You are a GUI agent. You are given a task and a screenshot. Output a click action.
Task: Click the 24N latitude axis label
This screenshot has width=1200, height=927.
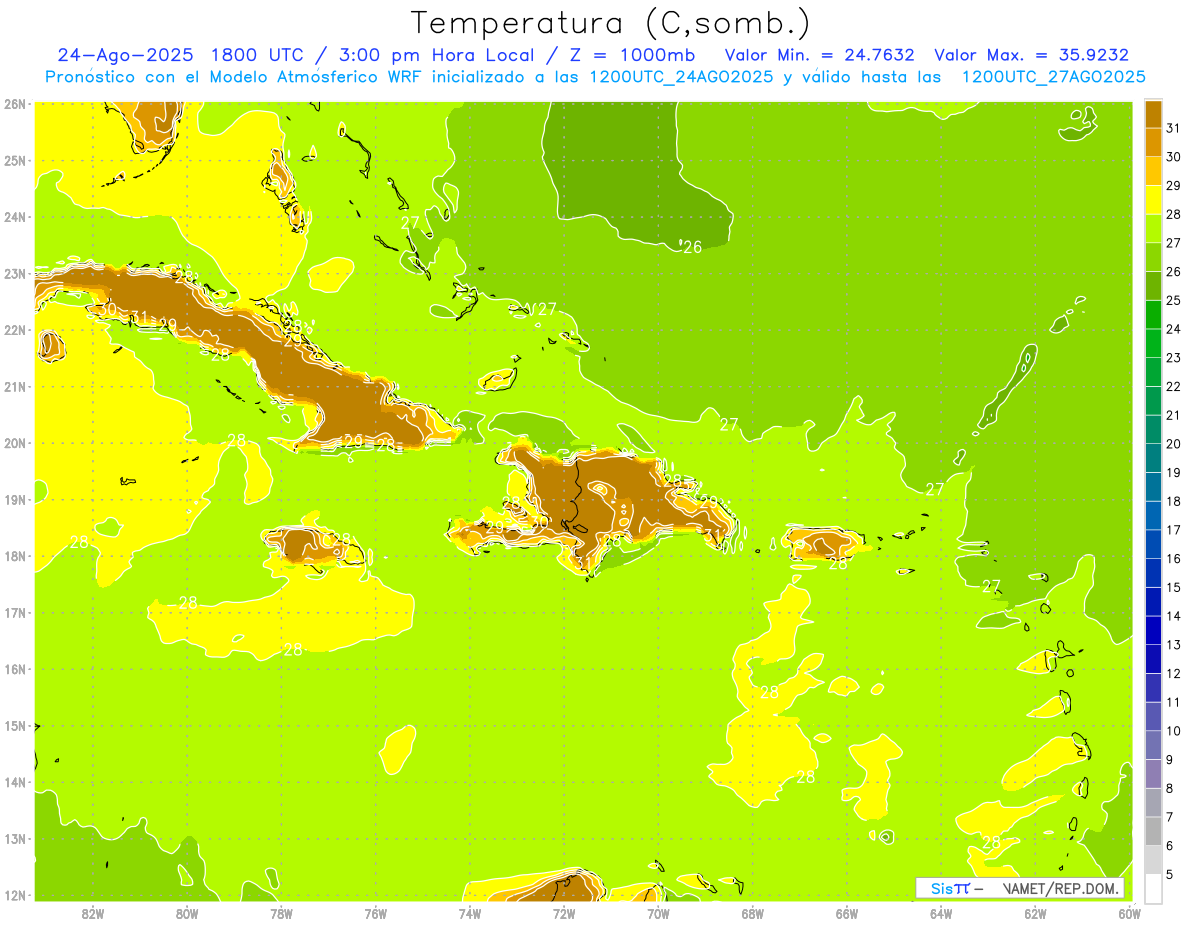coord(15,217)
